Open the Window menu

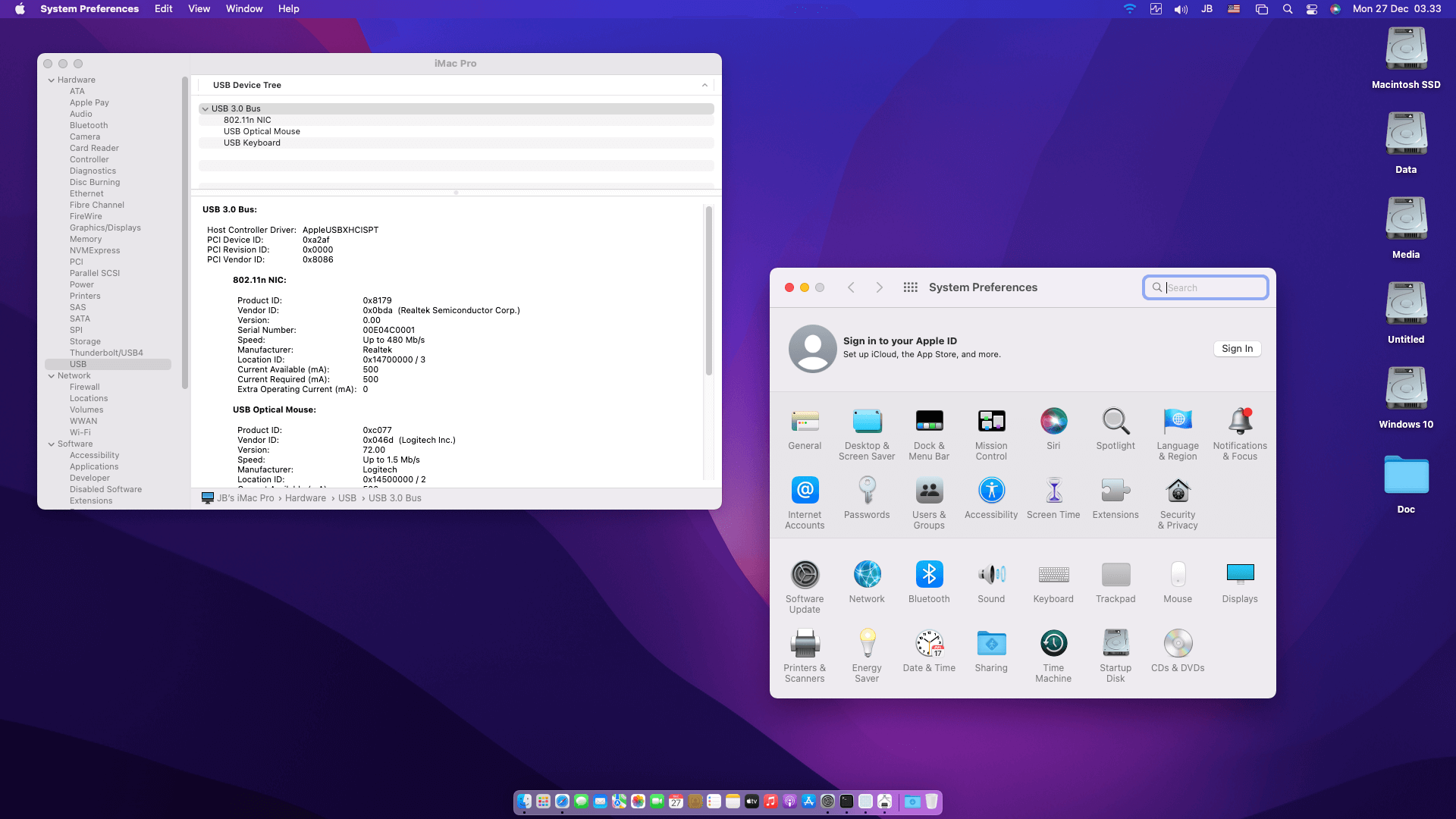point(244,9)
